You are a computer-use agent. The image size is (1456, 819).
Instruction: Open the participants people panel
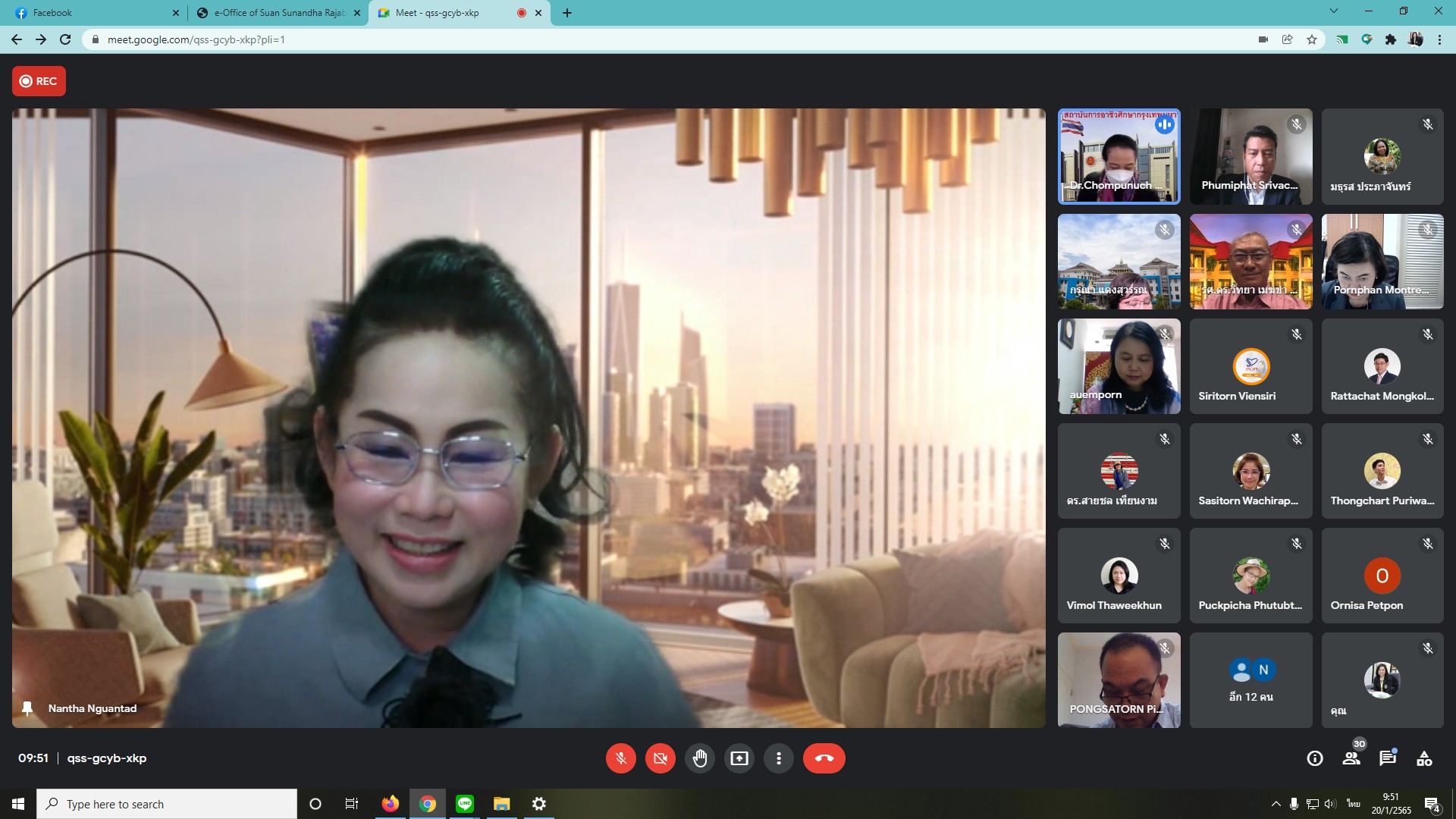point(1351,758)
